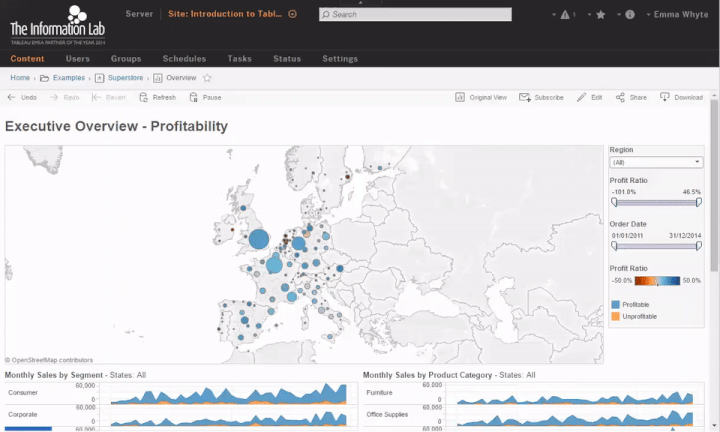Click the Subscribe envelope icon
This screenshot has width=720, height=432.
pos(524,97)
